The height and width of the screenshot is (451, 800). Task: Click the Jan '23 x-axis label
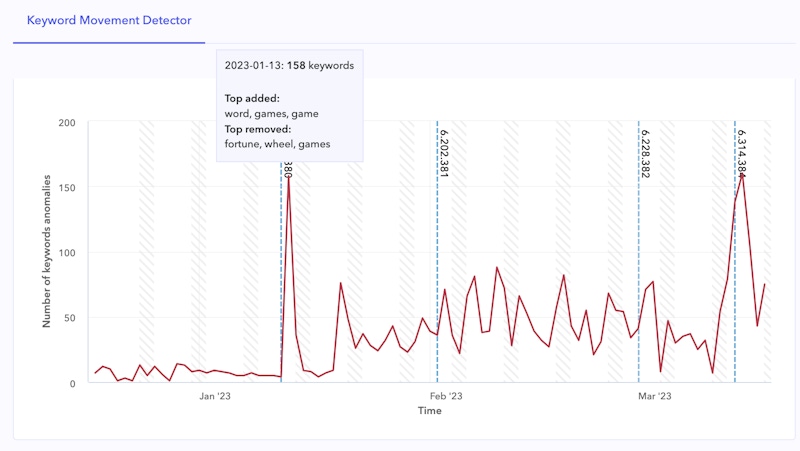click(215, 397)
